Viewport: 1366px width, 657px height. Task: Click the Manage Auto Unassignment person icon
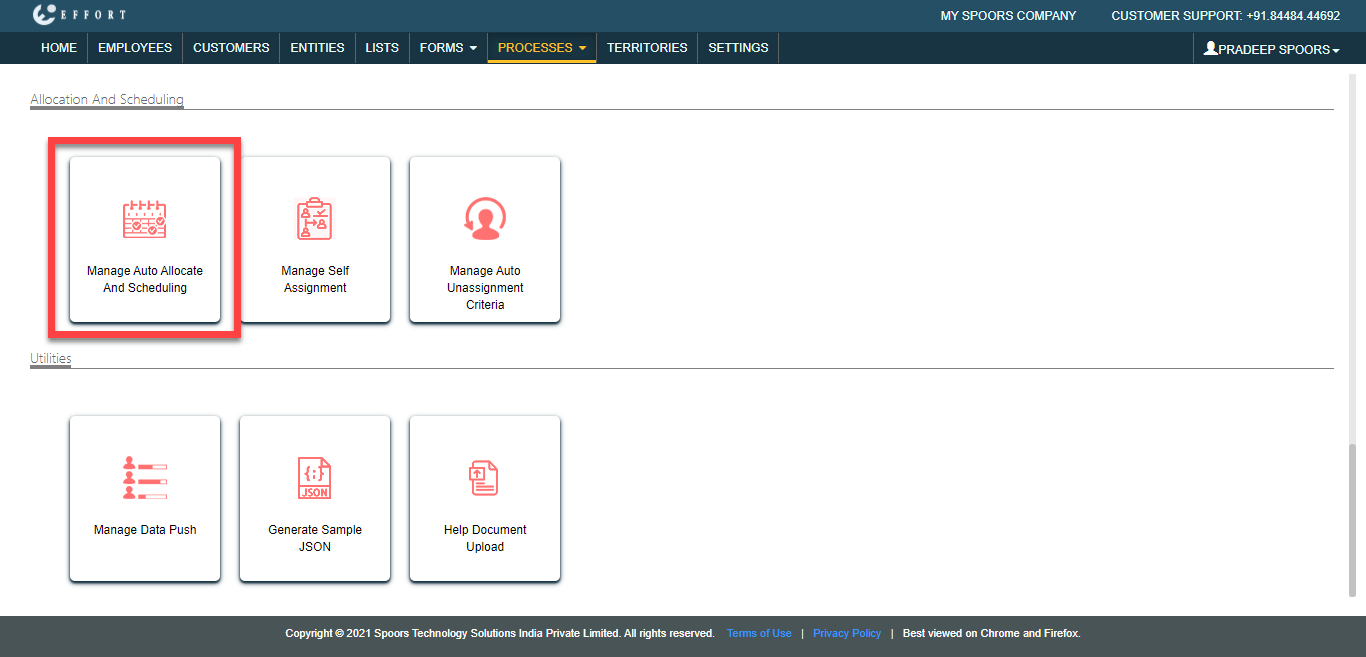point(485,219)
